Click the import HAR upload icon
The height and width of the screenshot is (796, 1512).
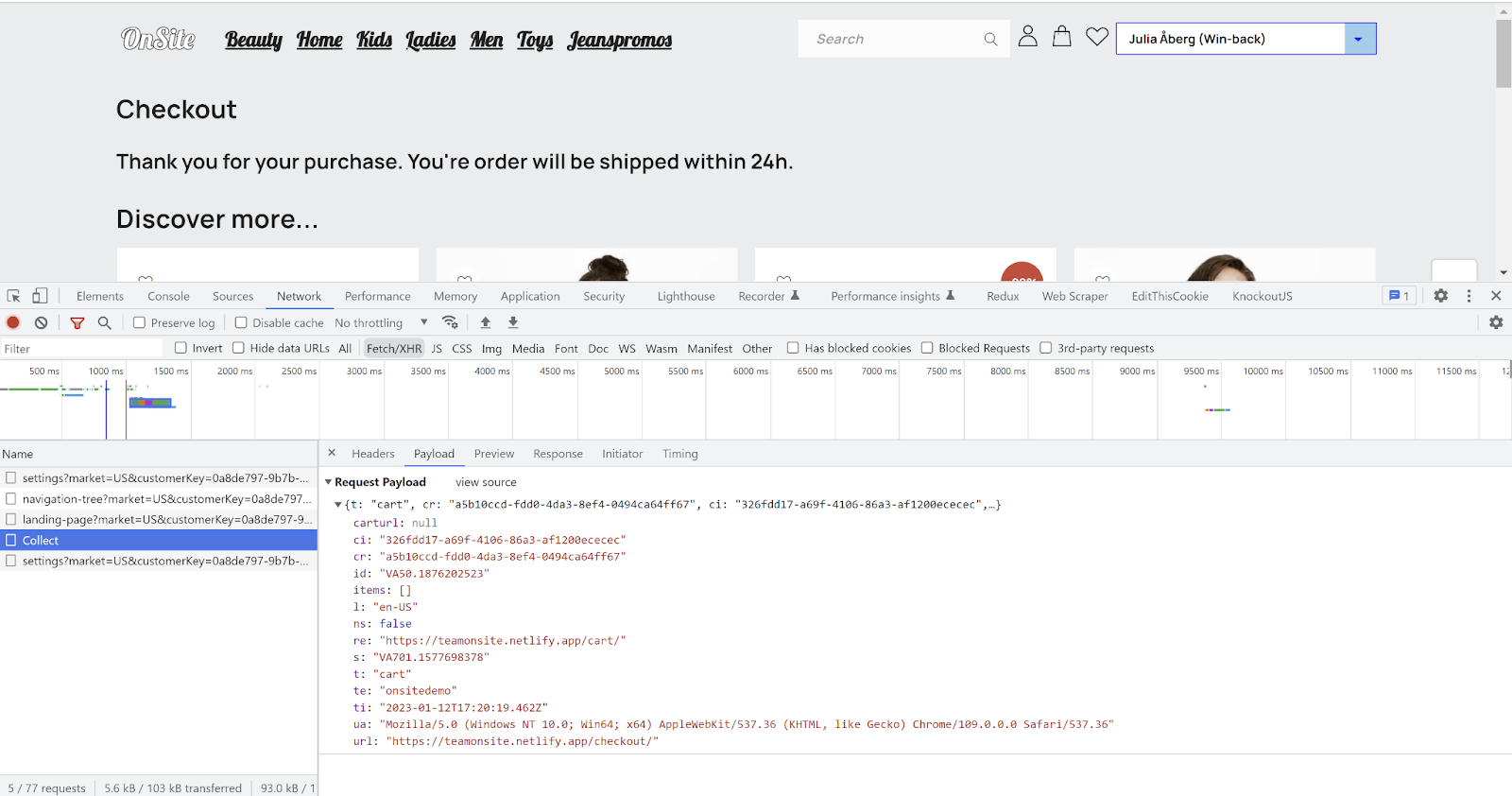click(486, 322)
